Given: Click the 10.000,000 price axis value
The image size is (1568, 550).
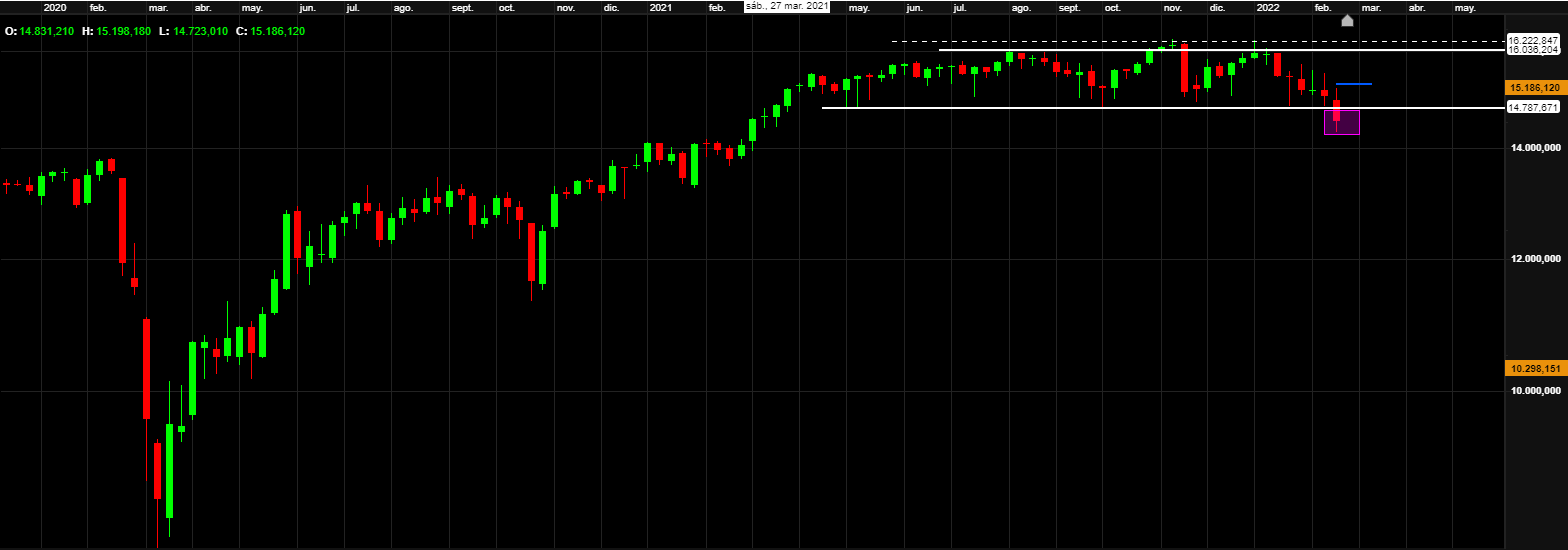Looking at the screenshot, I should click(x=1537, y=391).
